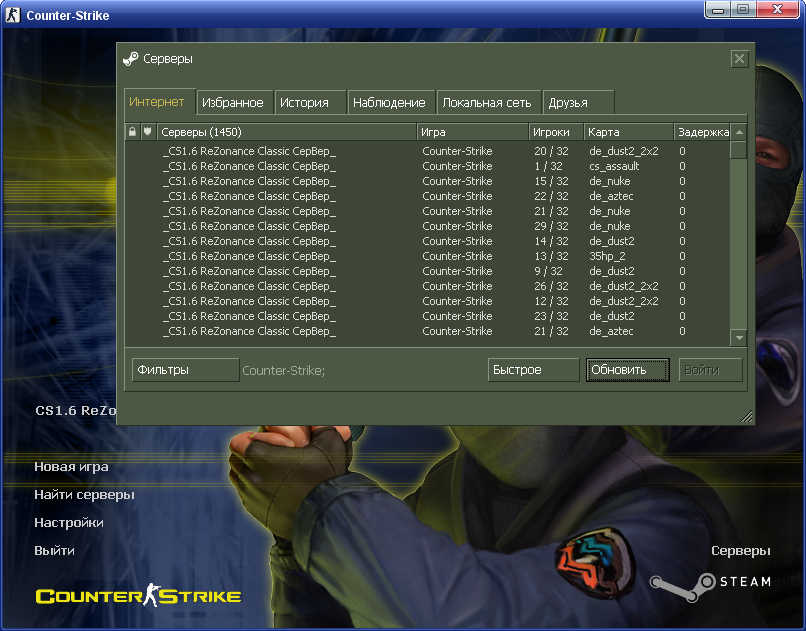Sort the list by the Карта column

[x=629, y=132]
